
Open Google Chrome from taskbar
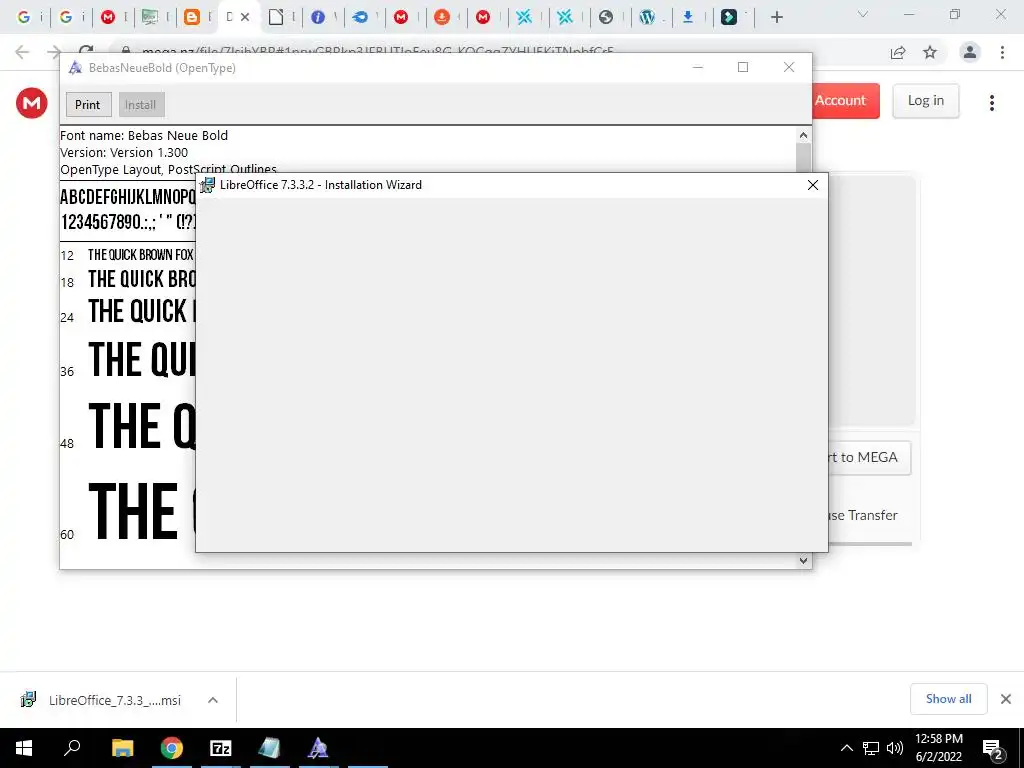point(172,748)
